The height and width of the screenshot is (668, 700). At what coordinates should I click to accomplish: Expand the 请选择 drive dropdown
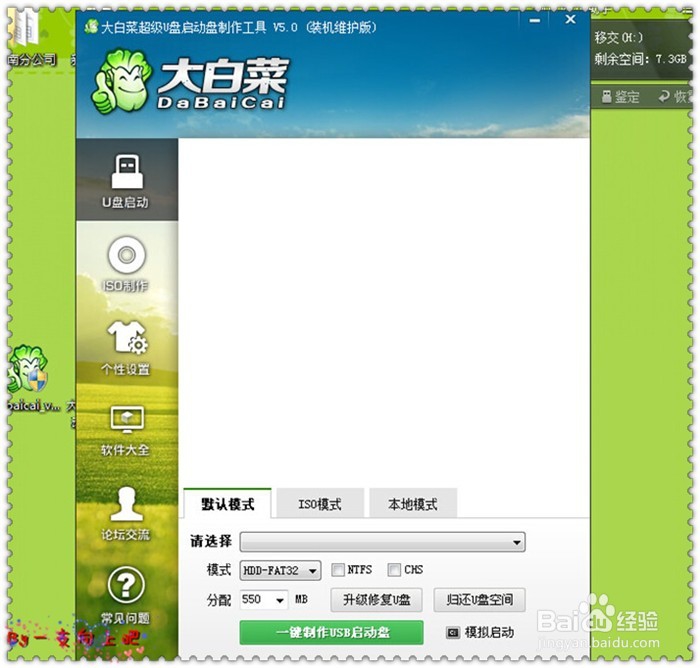(x=382, y=542)
